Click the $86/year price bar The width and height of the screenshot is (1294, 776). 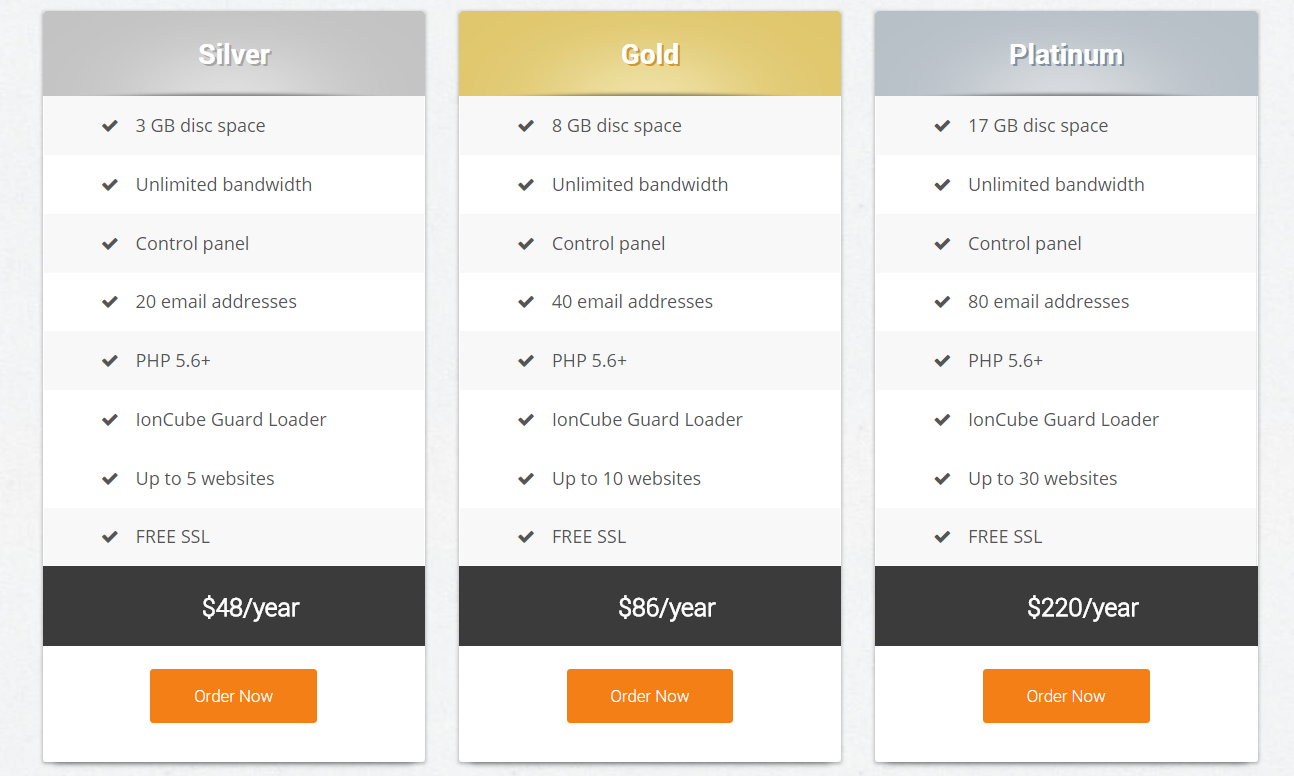tap(650, 607)
